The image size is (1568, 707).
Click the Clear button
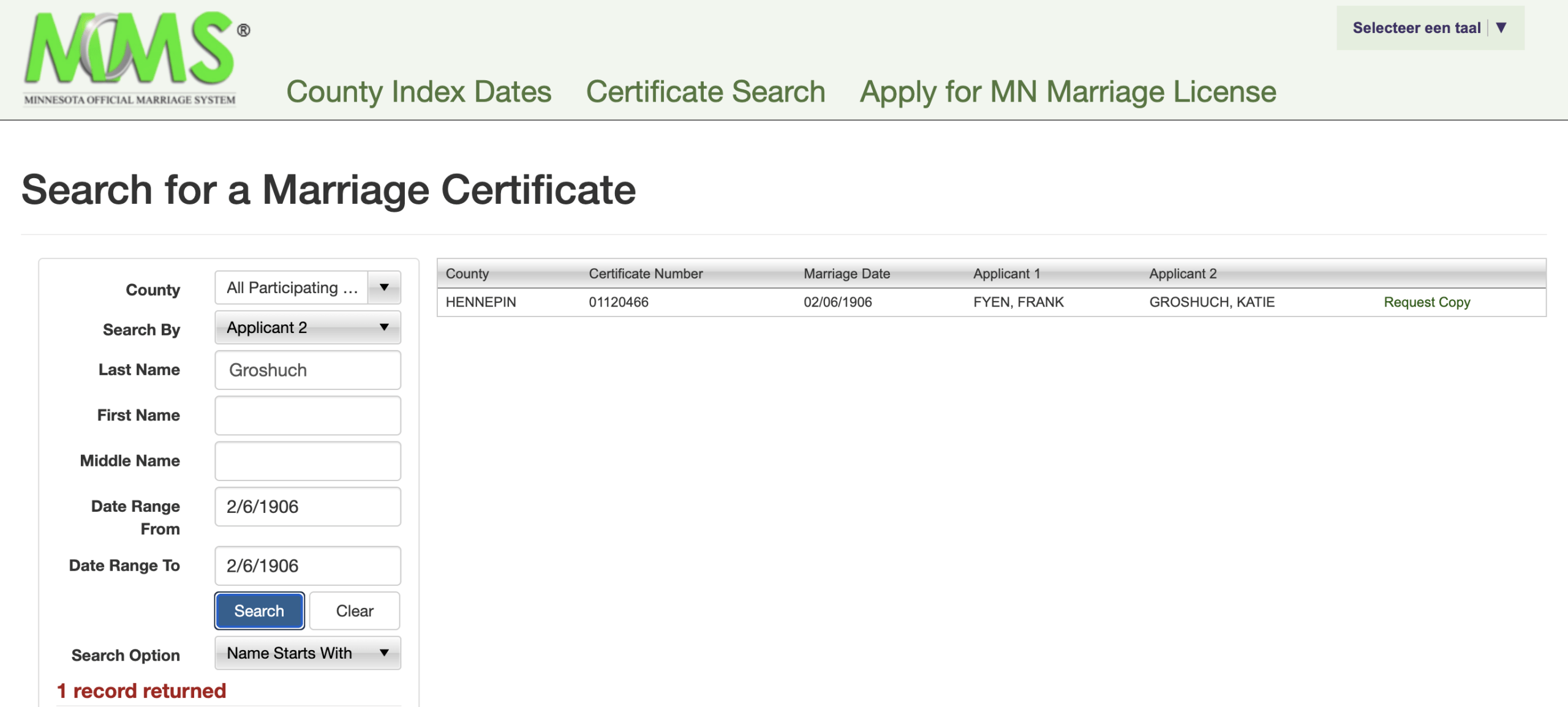tap(355, 611)
